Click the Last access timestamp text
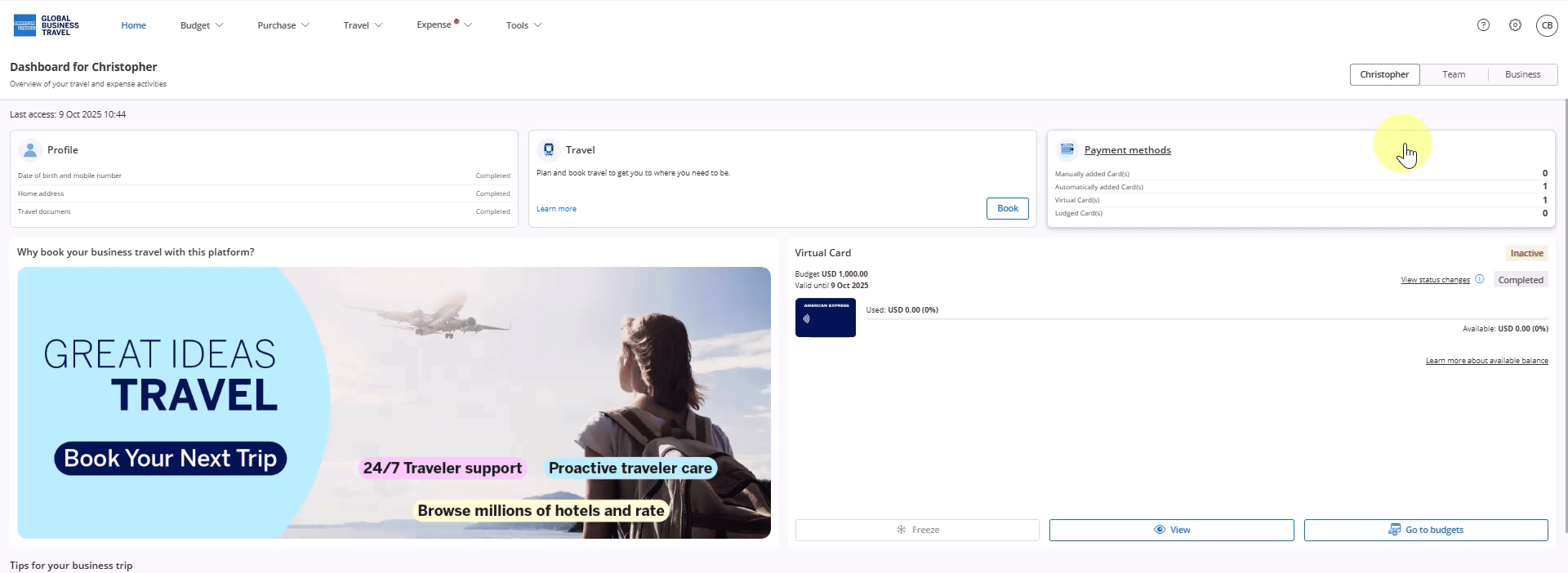 tap(68, 114)
